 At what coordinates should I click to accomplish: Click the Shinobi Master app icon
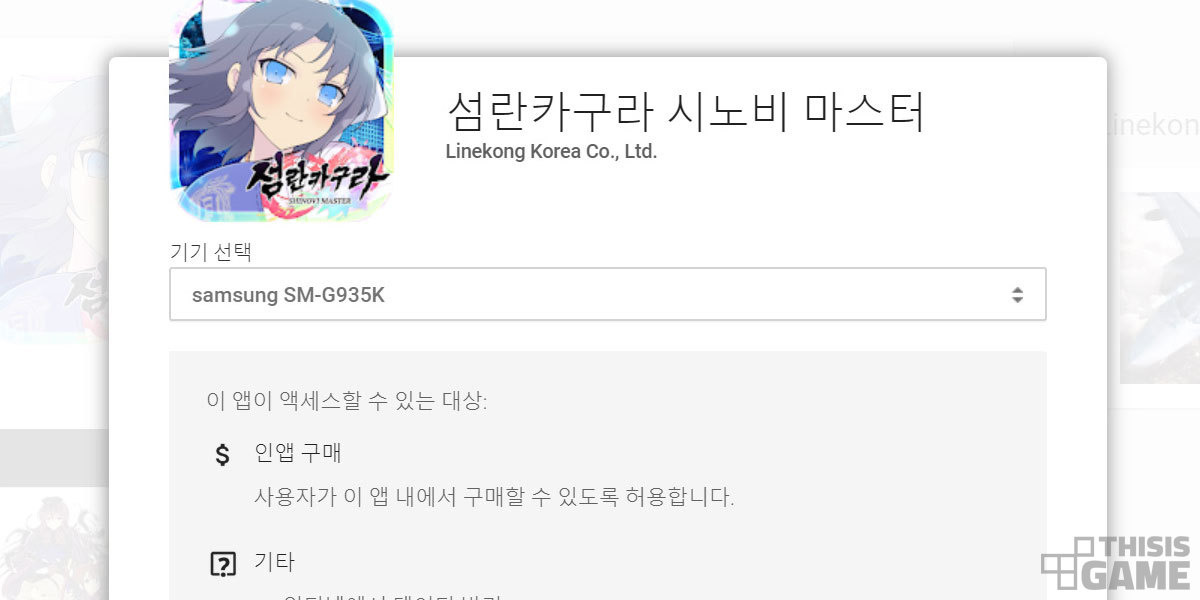click(280, 108)
